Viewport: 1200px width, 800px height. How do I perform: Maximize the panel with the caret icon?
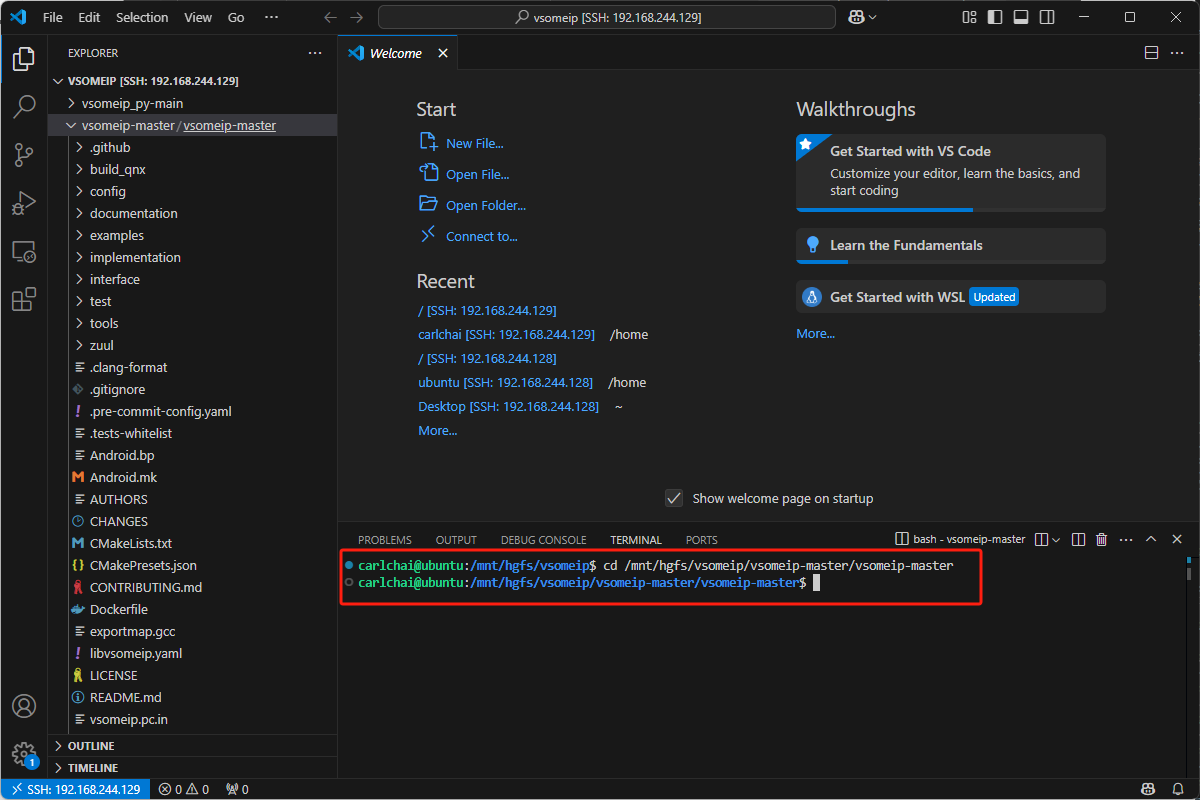click(x=1151, y=539)
